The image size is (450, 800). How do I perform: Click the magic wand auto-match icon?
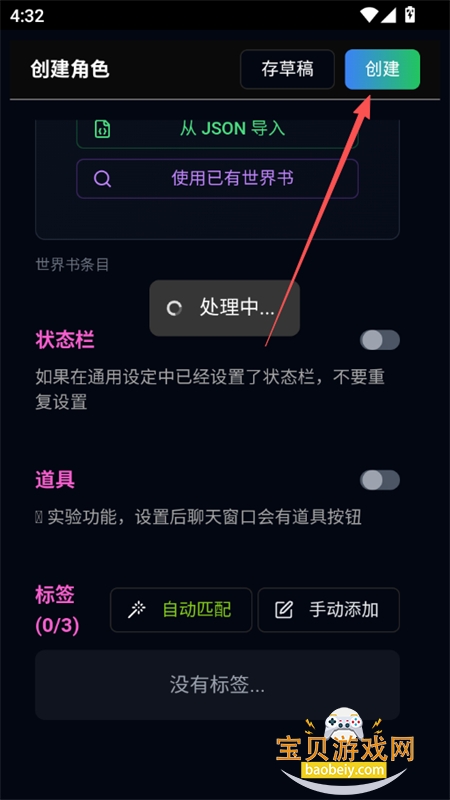click(136, 610)
